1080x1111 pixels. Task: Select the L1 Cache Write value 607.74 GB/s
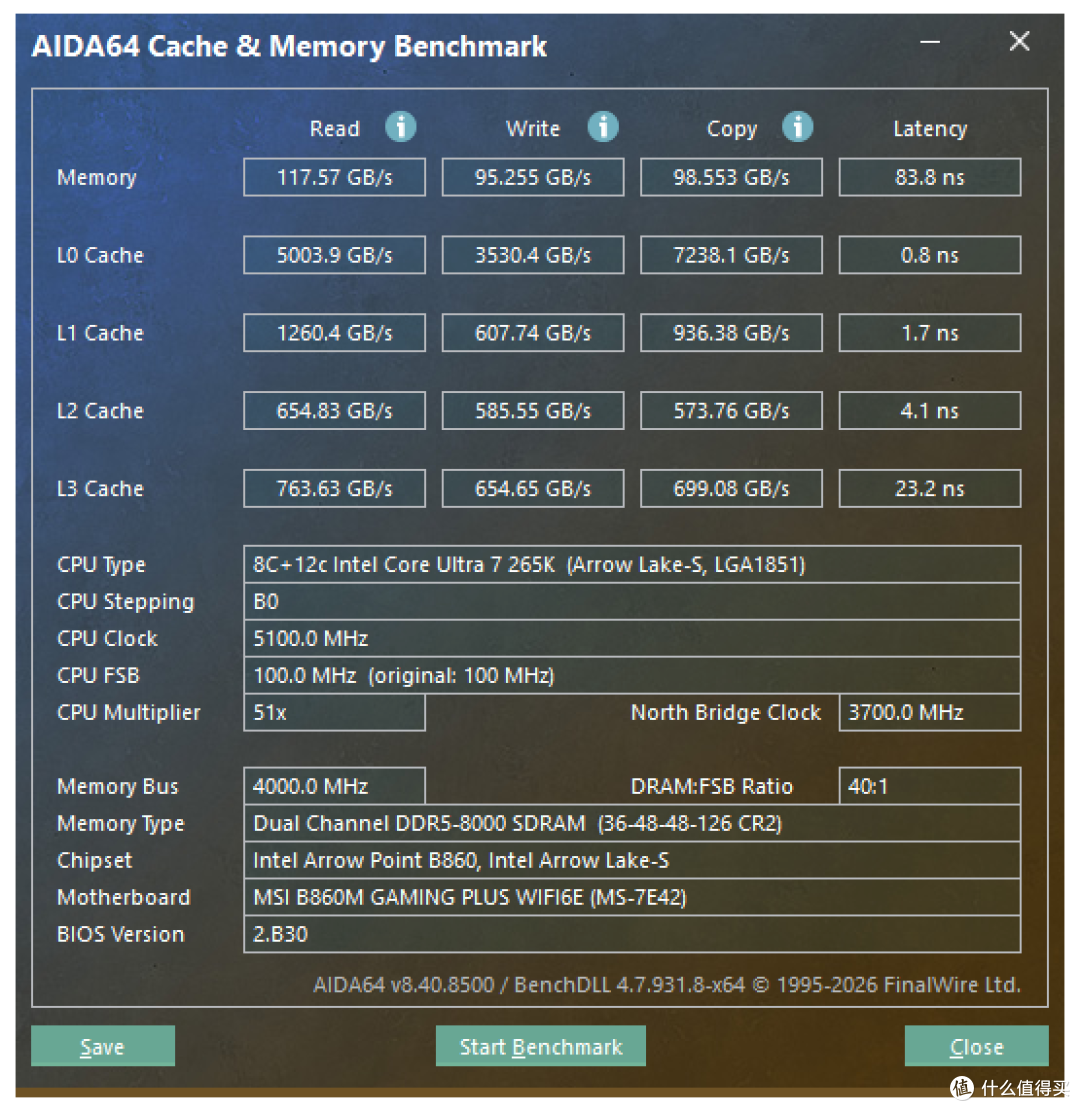click(x=533, y=333)
